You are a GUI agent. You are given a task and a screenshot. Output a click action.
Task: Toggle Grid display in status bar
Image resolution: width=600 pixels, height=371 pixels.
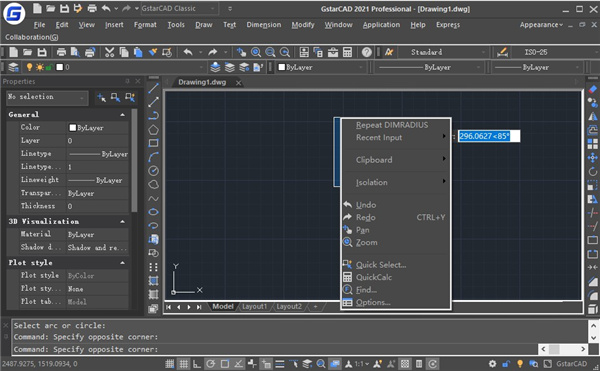[x=184, y=364]
